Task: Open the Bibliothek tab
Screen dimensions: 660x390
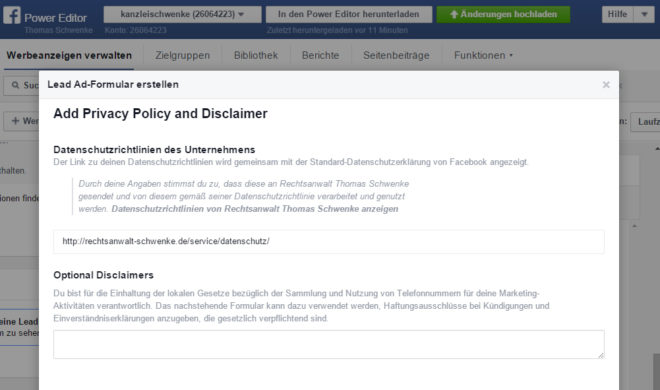Action: pyautogui.click(x=256, y=56)
